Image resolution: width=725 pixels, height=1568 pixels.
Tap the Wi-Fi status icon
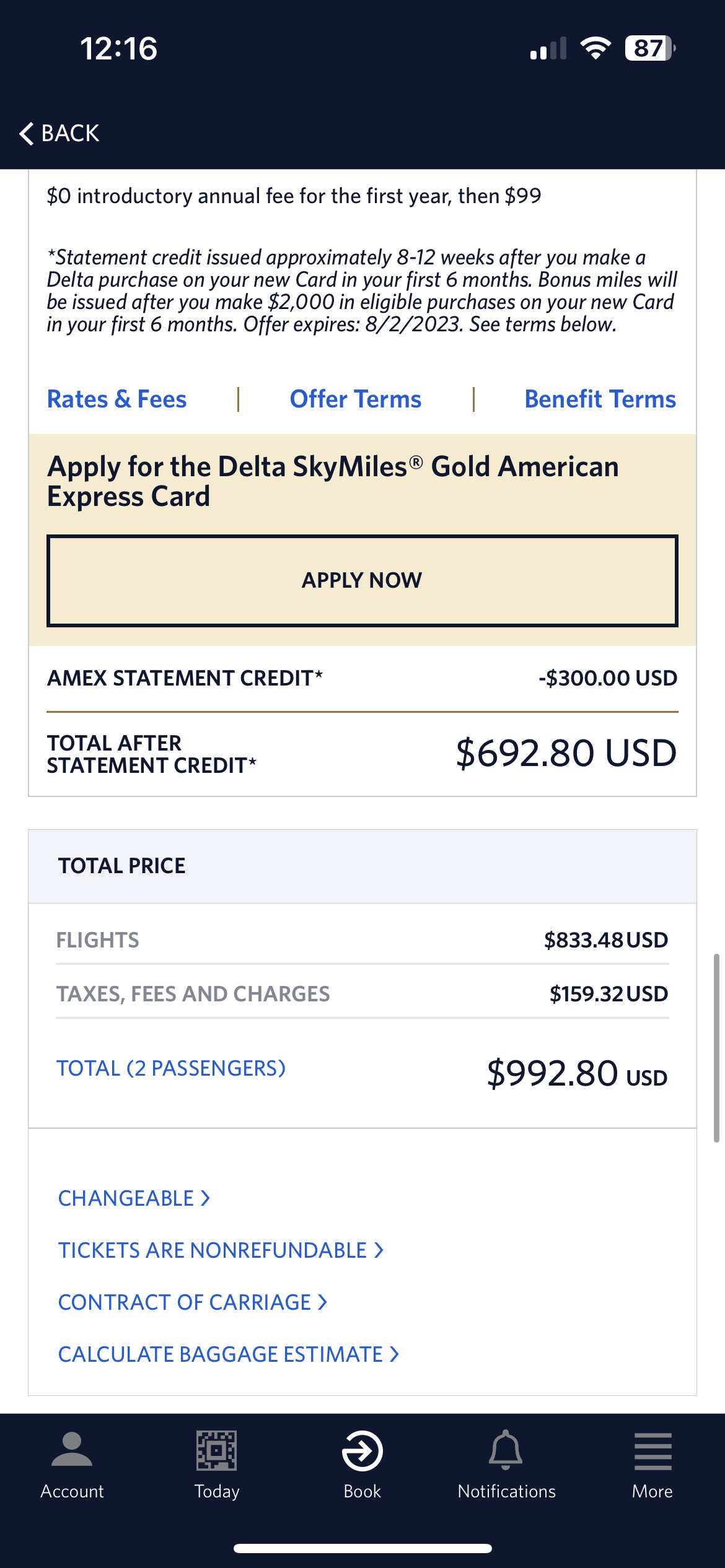tap(595, 48)
